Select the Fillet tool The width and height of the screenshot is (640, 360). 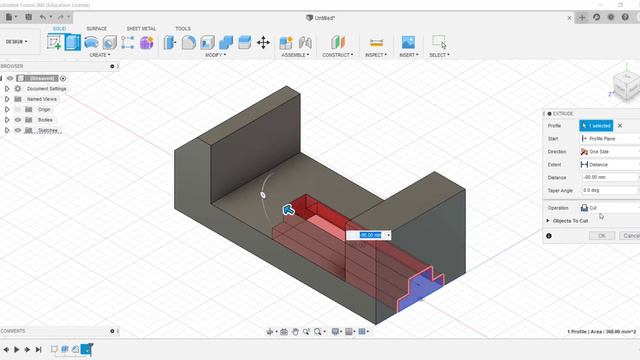pyautogui.click(x=189, y=42)
